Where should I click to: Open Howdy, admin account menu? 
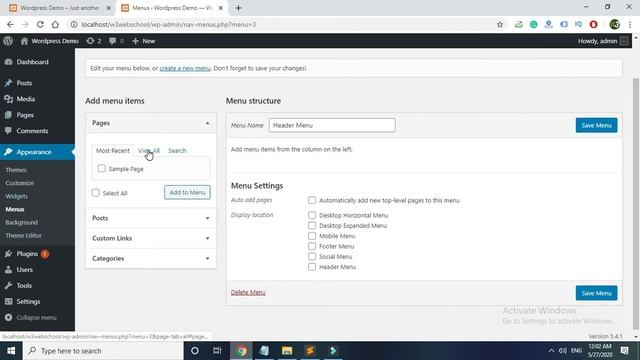(602, 41)
